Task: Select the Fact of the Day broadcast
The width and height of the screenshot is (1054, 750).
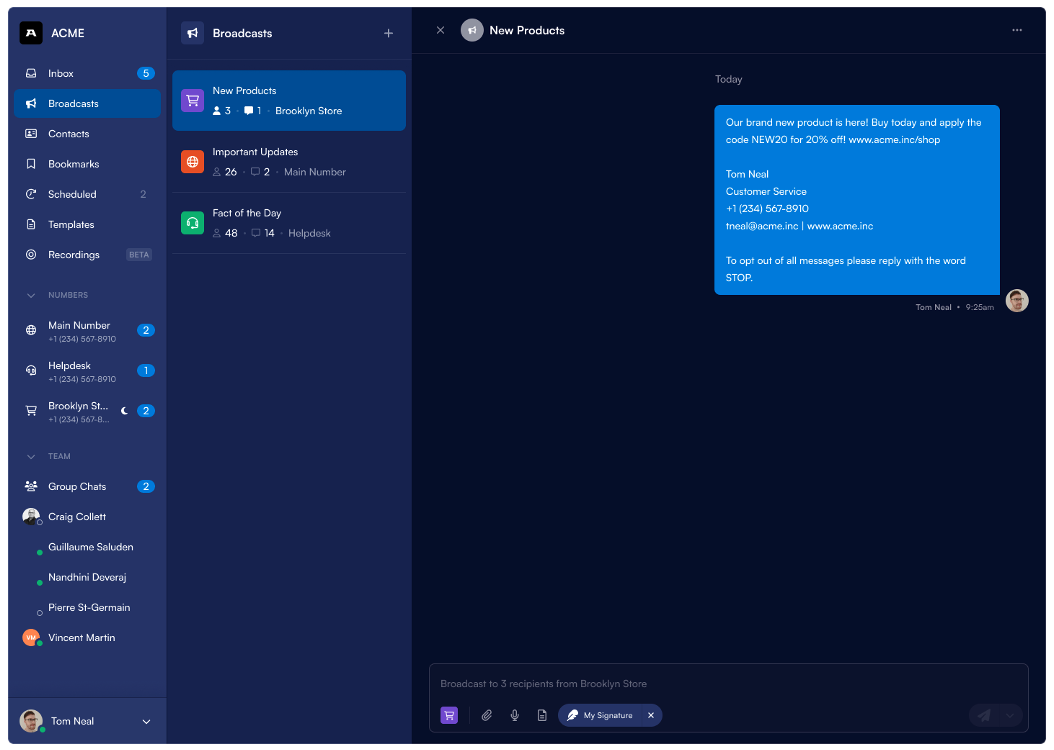Action: point(289,223)
